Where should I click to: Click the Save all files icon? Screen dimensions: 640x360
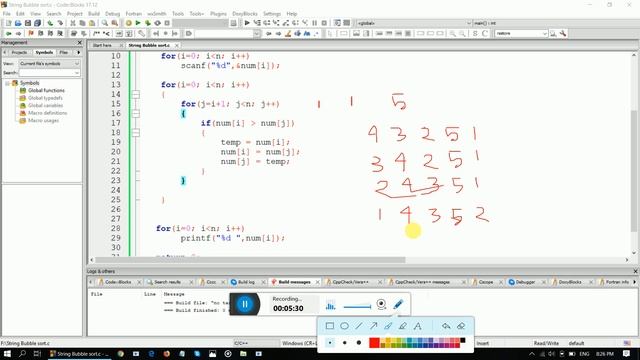click(x=38, y=23)
